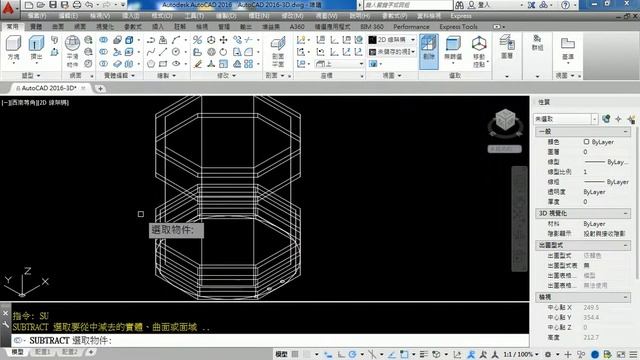Toggle grid display in the status bar
This screenshot has height=360, width=640.
(295, 354)
